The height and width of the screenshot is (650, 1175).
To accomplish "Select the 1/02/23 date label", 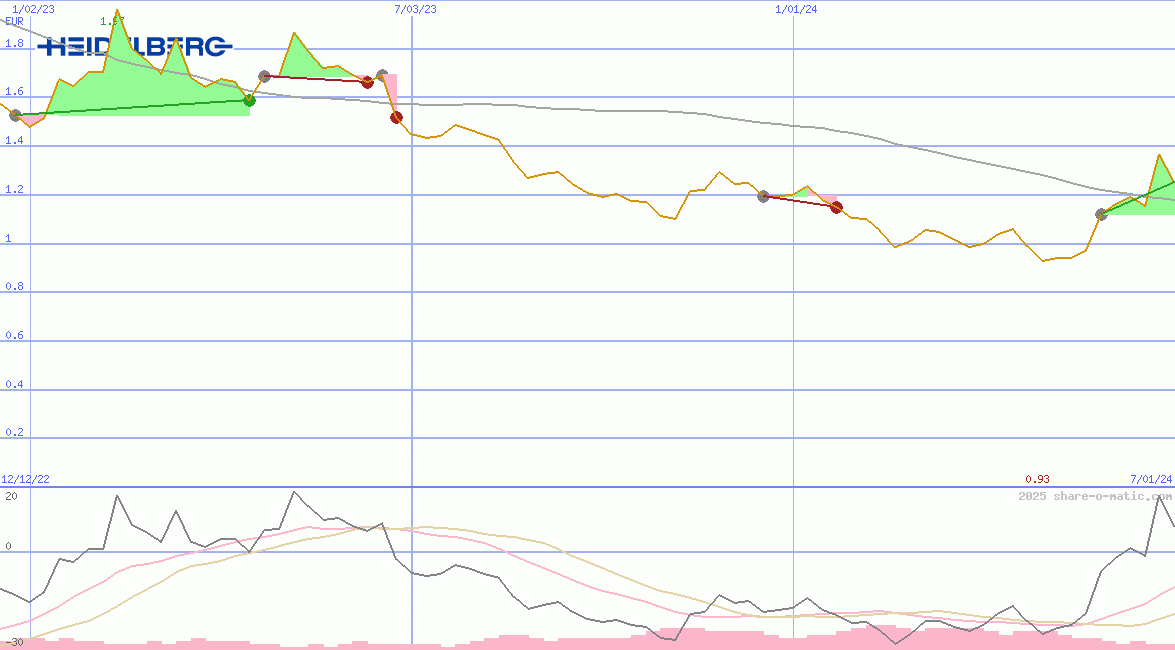I will 26,9.
